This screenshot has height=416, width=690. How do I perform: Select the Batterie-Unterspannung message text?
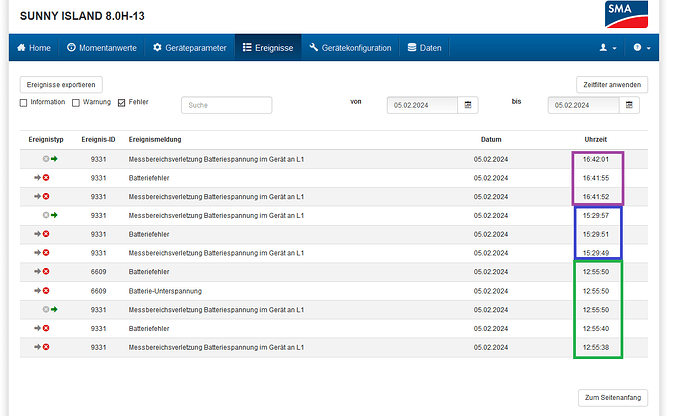click(165, 291)
